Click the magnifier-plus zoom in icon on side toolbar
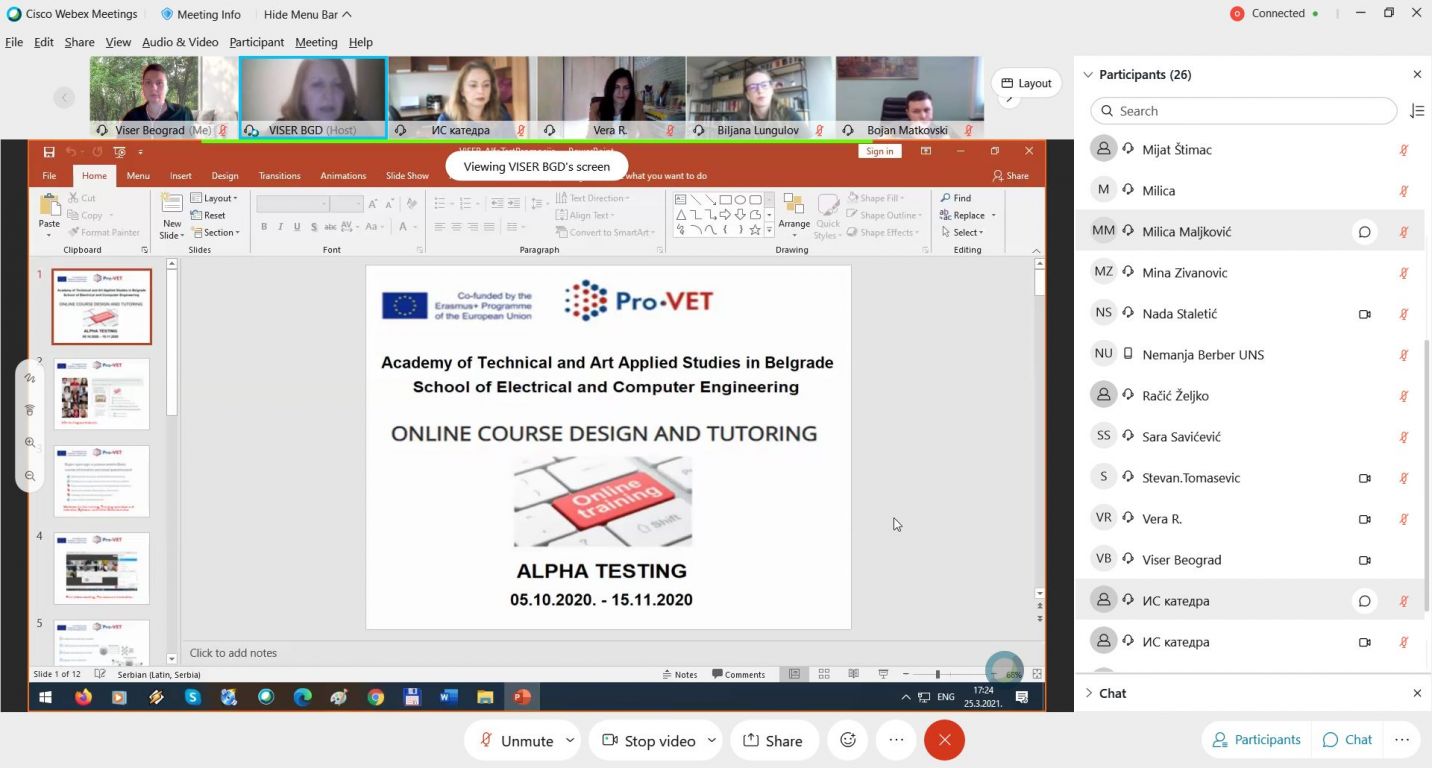The width and height of the screenshot is (1432, 768). pyautogui.click(x=30, y=442)
